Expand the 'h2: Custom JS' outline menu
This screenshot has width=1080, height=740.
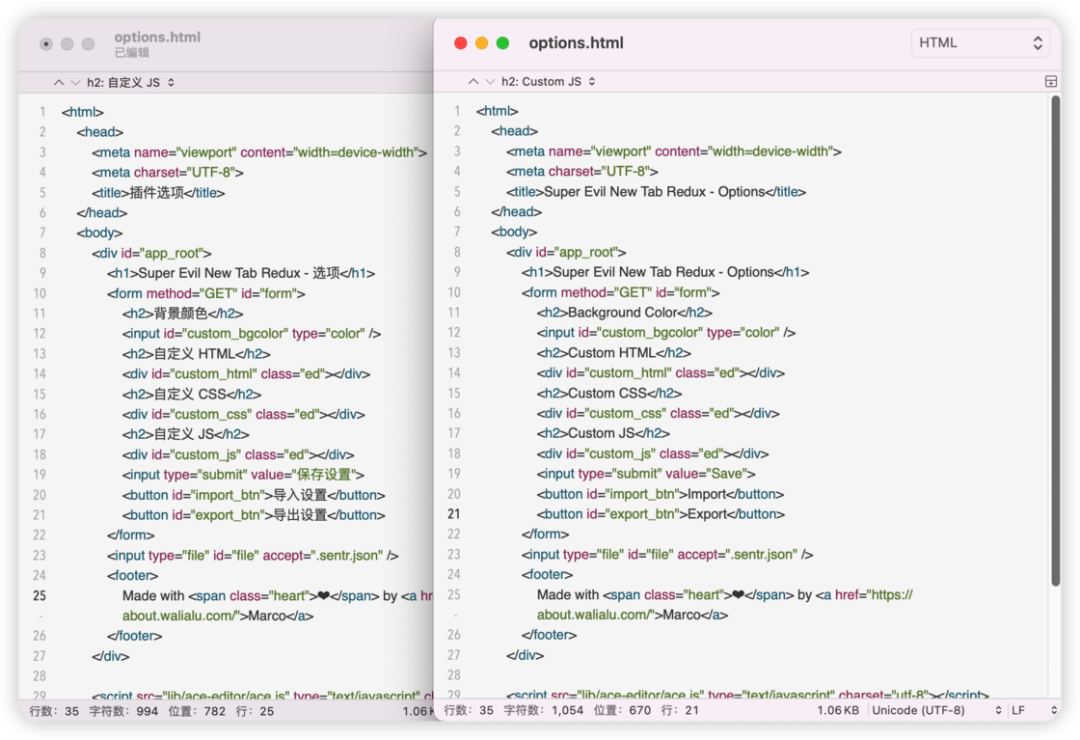point(548,81)
